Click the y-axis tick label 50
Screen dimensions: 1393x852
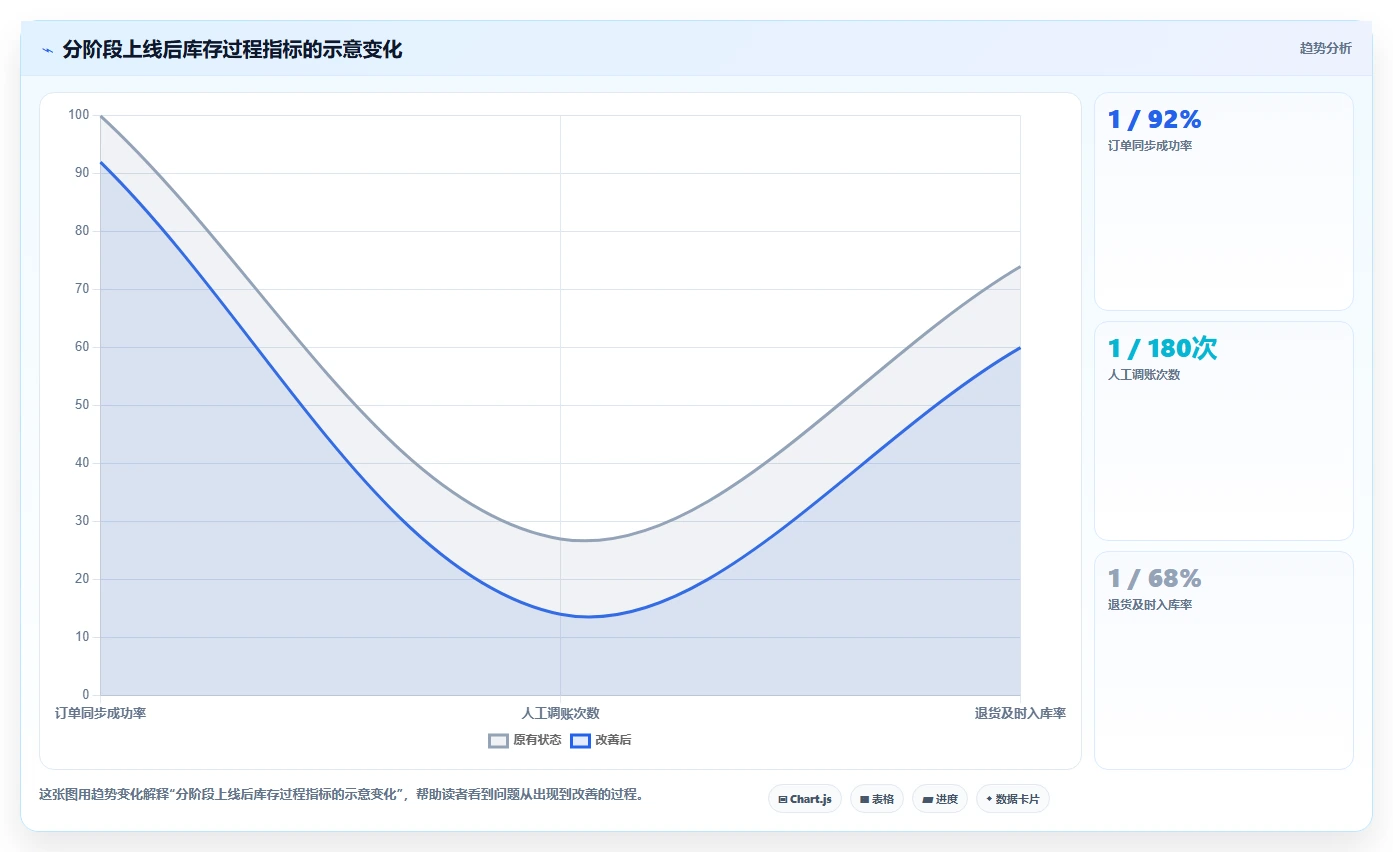click(x=82, y=405)
